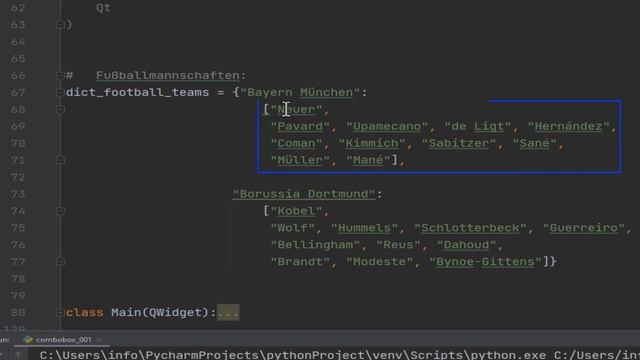This screenshot has height=360, width=640.
Task: Collapse comment fold marker on line 66
Action: tap(60, 76)
